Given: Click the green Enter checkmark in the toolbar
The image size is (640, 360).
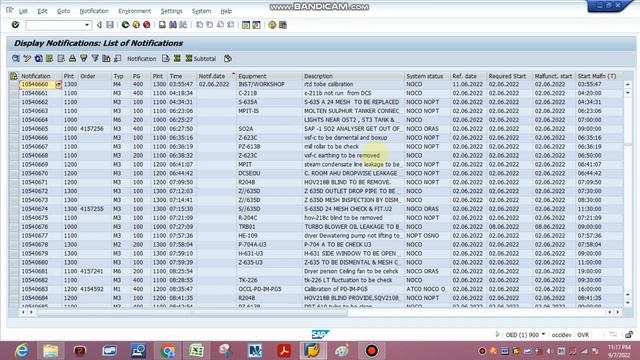Looking at the screenshot, I should [x=15, y=25].
